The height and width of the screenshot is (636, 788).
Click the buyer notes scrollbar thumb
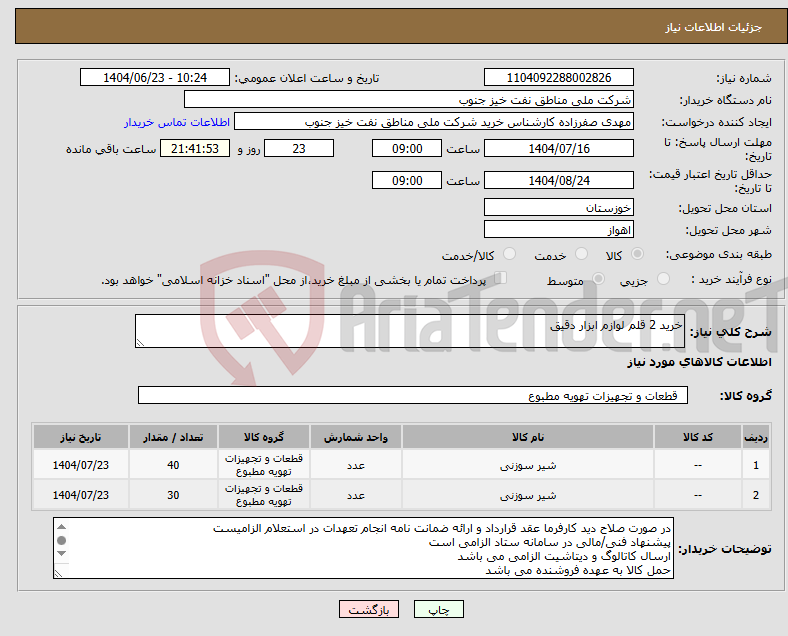coord(61,541)
